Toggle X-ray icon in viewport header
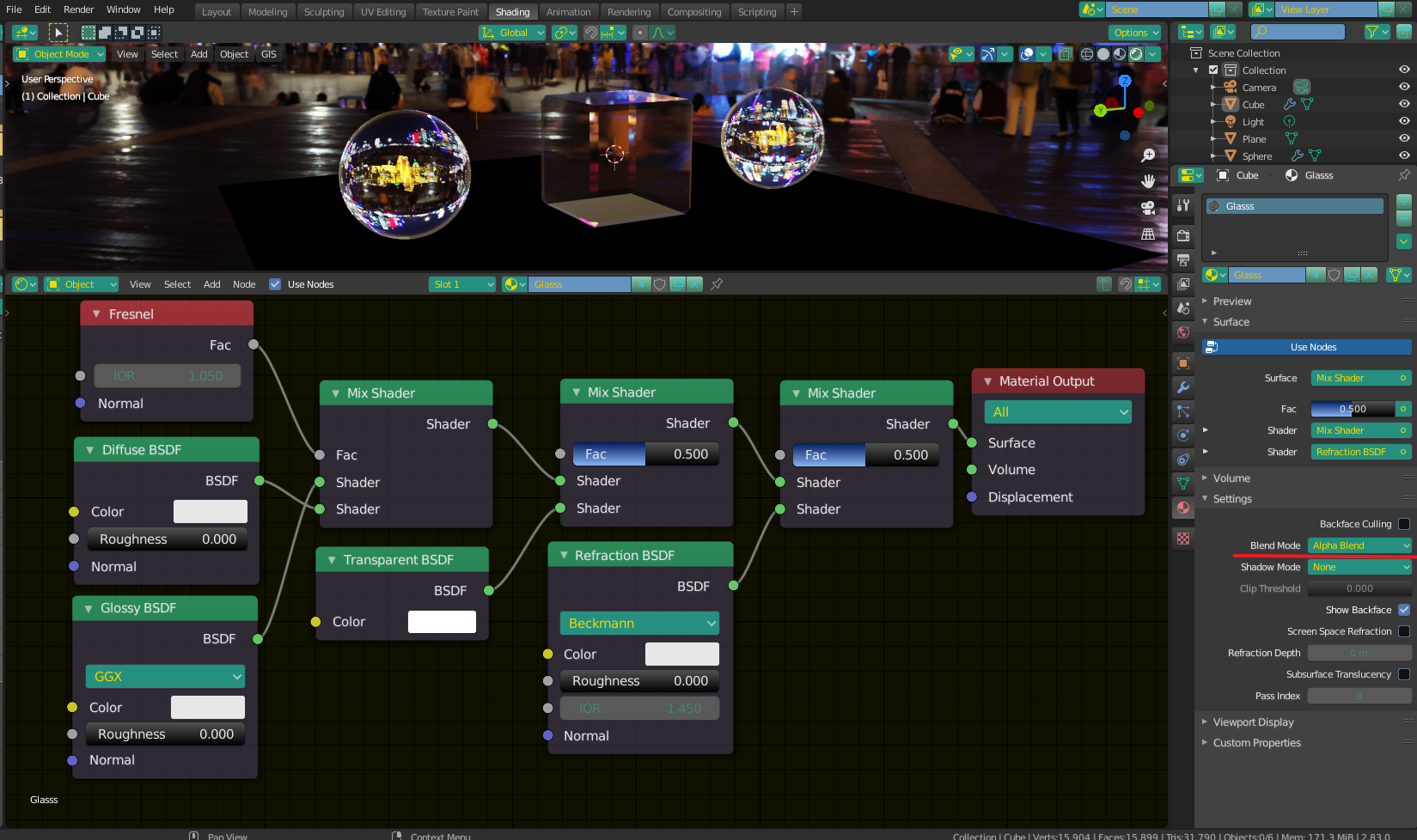The width and height of the screenshot is (1417, 840). point(1066,54)
